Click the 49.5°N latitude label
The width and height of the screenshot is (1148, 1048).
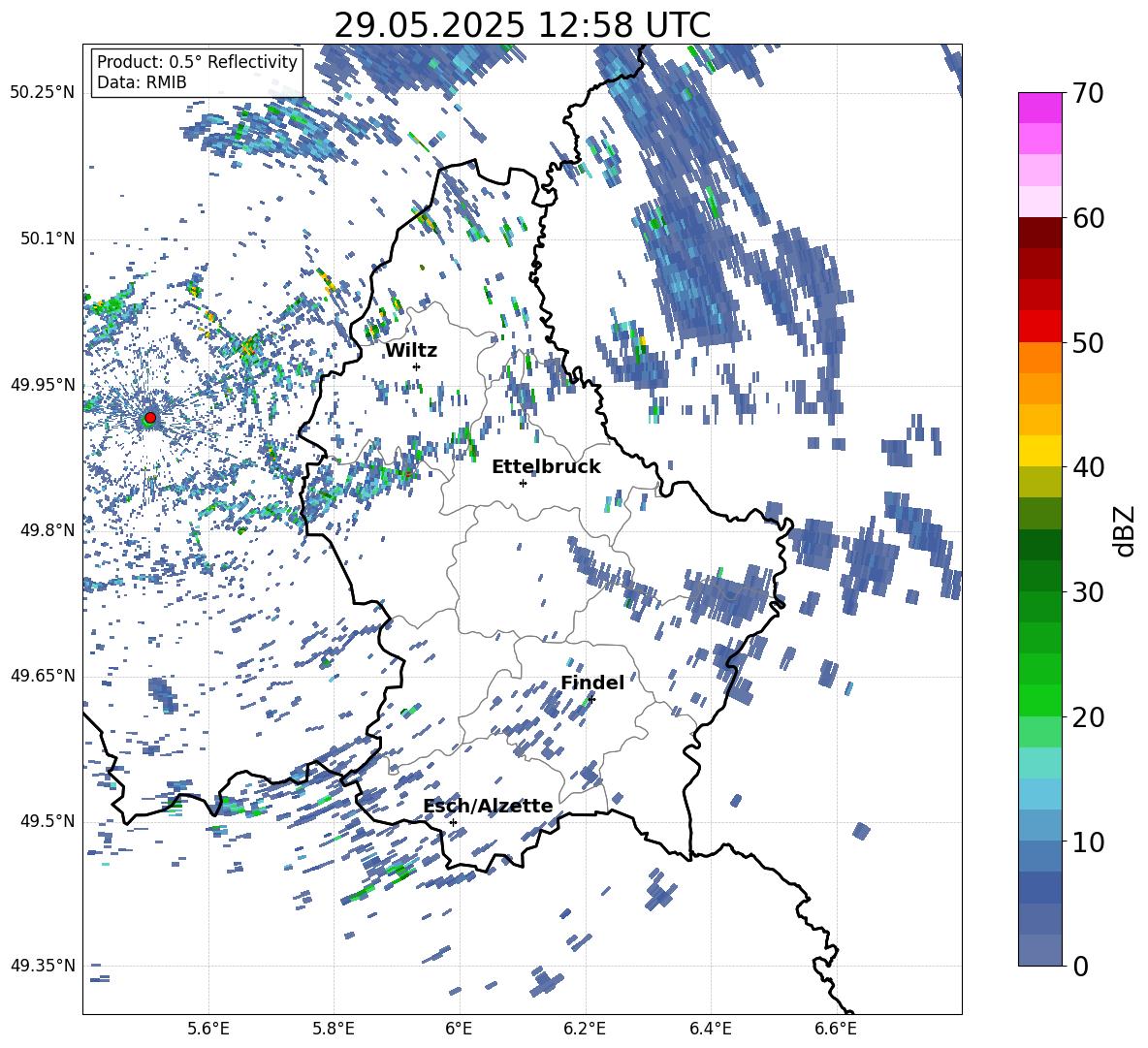click(x=48, y=821)
